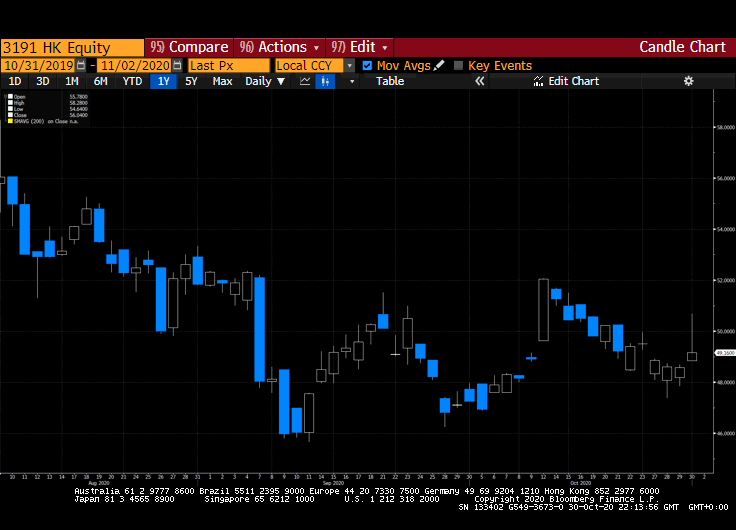Viewport: 736px width, 530px height.
Task: Click the 49.1600 last price label
Action: [725, 353]
